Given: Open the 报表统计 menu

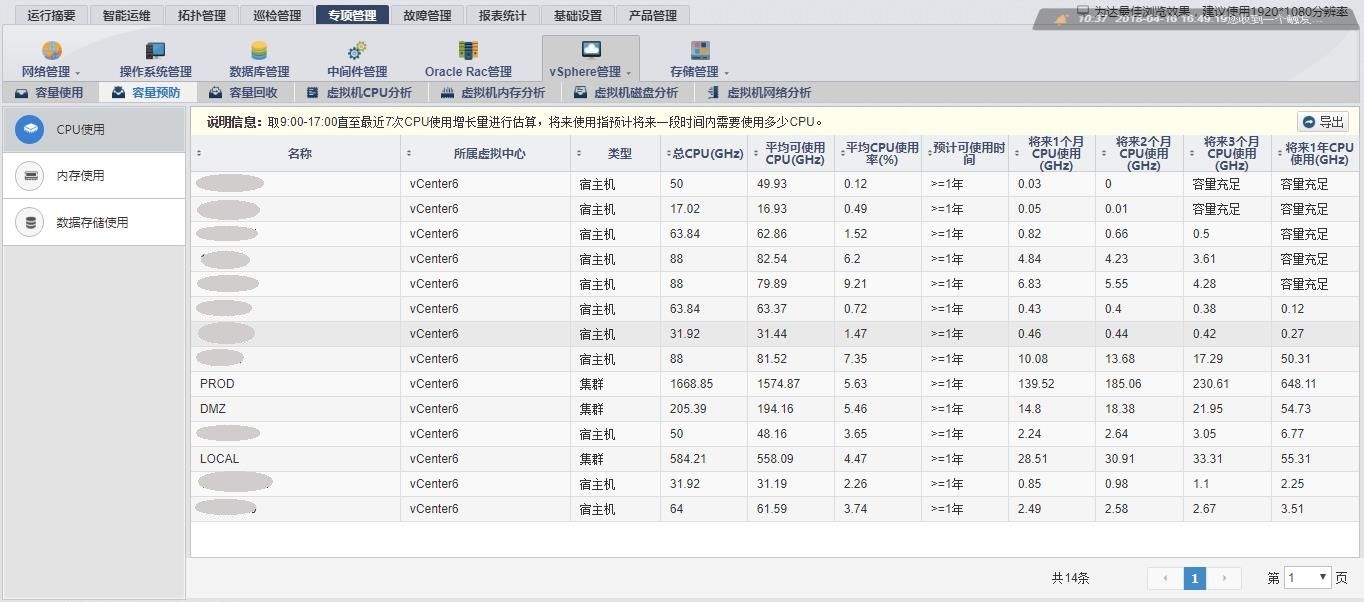Looking at the screenshot, I should coord(502,14).
